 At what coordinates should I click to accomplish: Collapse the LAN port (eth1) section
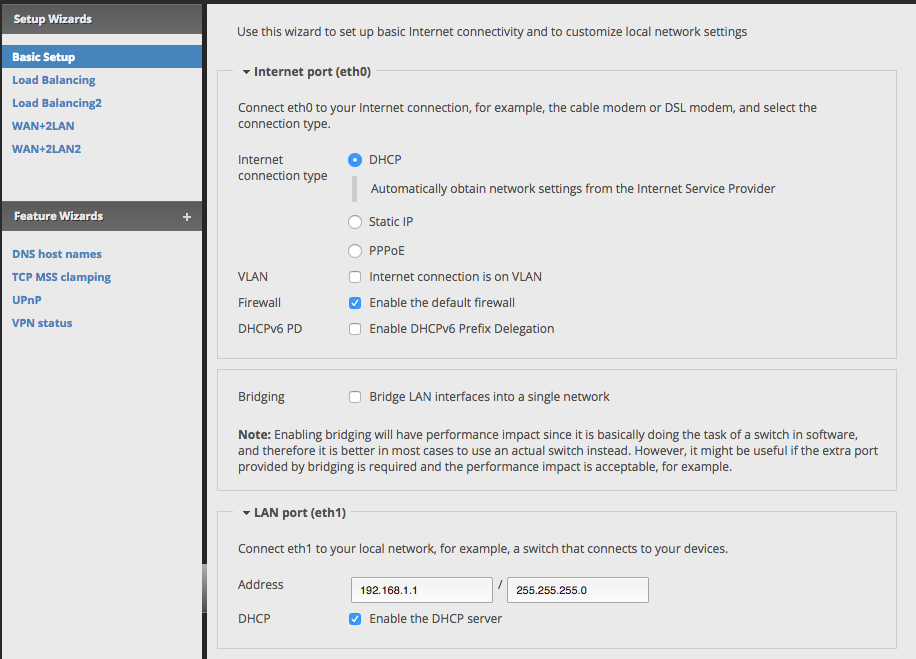pos(247,513)
